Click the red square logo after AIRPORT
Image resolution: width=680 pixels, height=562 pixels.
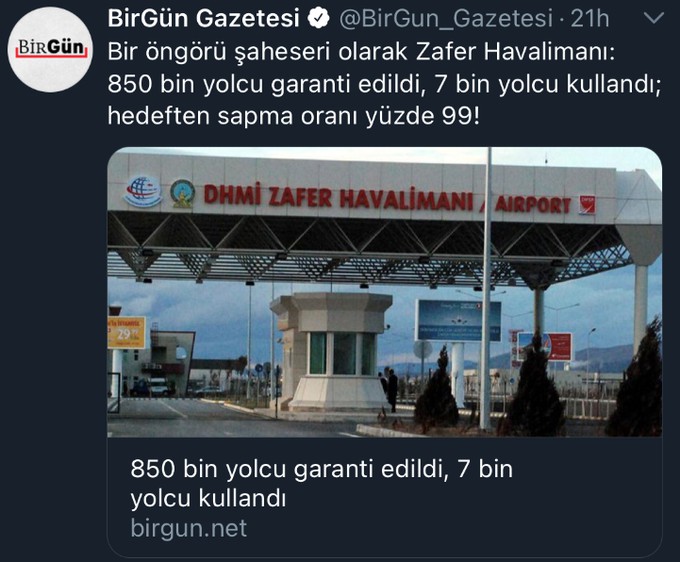587,205
